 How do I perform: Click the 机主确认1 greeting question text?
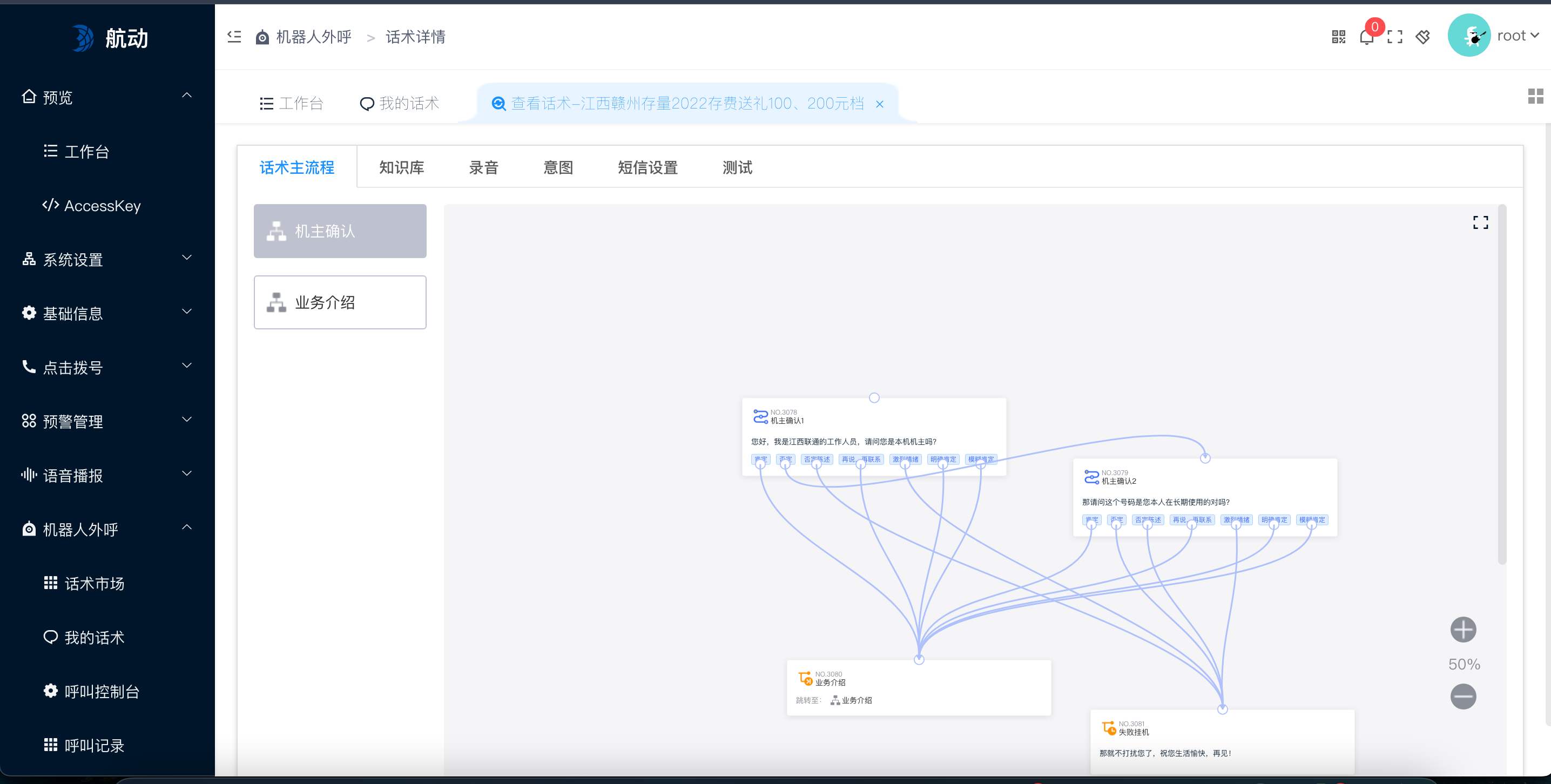pos(844,441)
